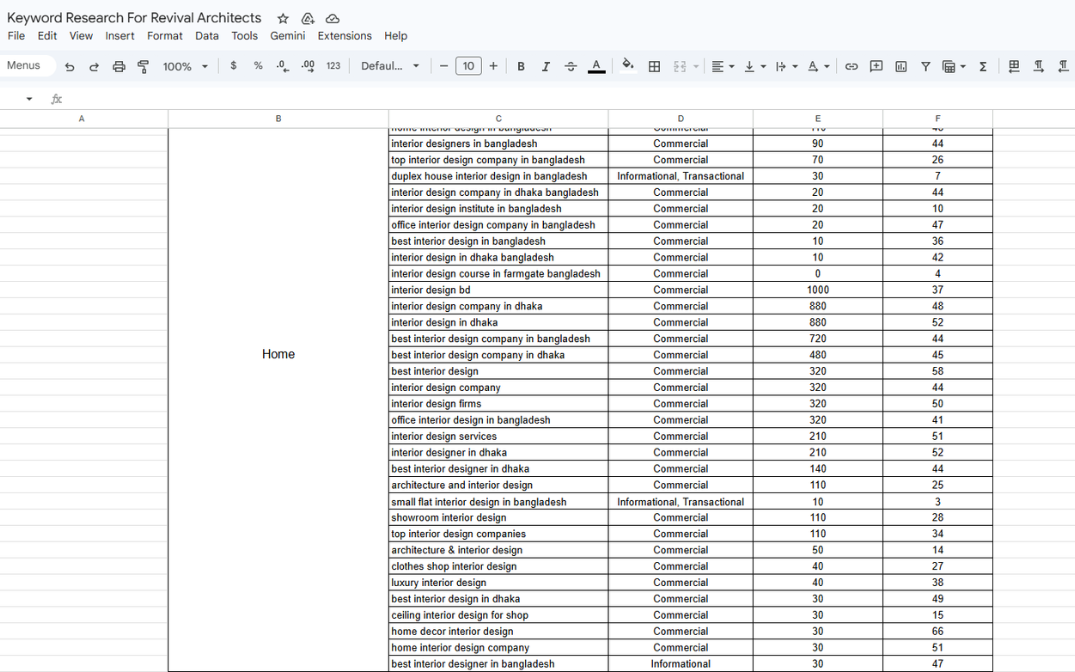This screenshot has width=1075, height=672.
Task: Toggle strikethrough formatting
Action: (x=571, y=66)
